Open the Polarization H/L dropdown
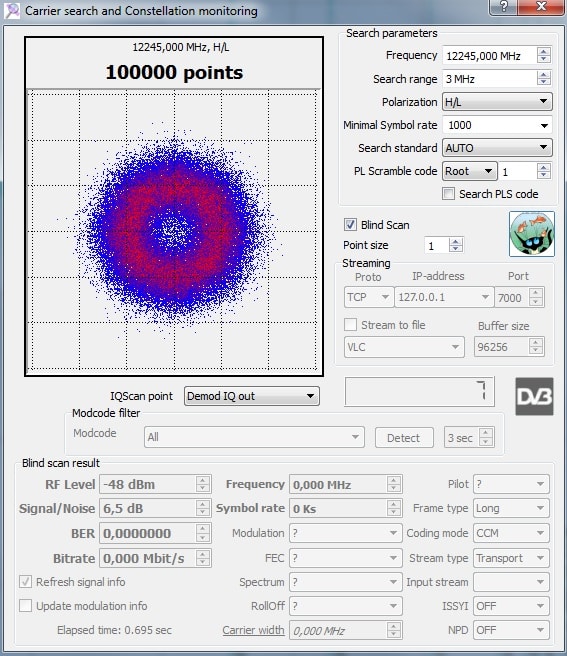 497,102
